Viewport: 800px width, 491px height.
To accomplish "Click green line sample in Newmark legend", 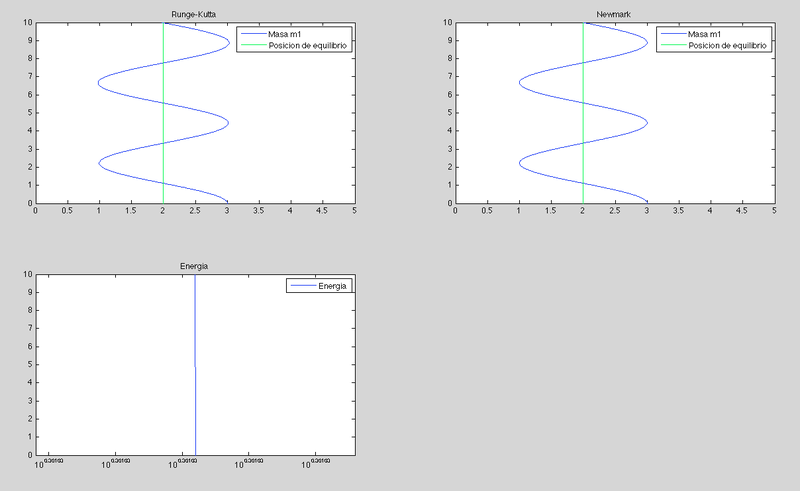I will point(669,46).
